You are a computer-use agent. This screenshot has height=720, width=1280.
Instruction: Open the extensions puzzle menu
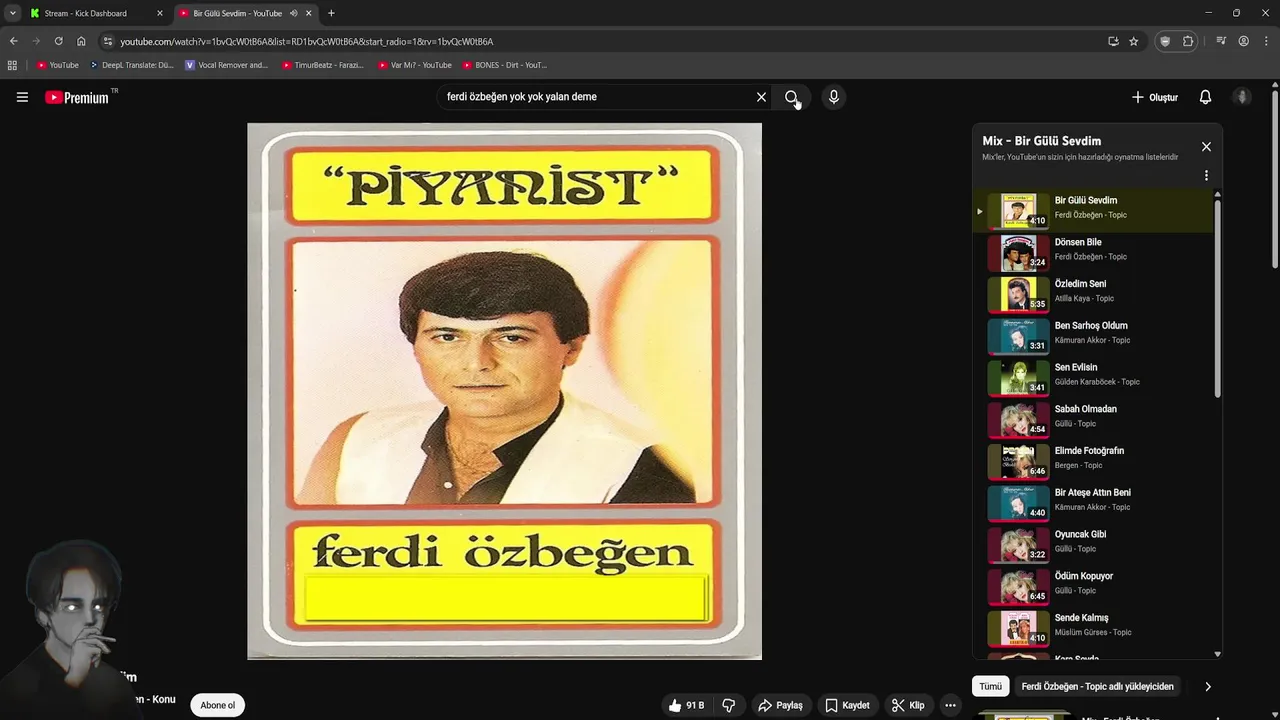(x=1188, y=41)
